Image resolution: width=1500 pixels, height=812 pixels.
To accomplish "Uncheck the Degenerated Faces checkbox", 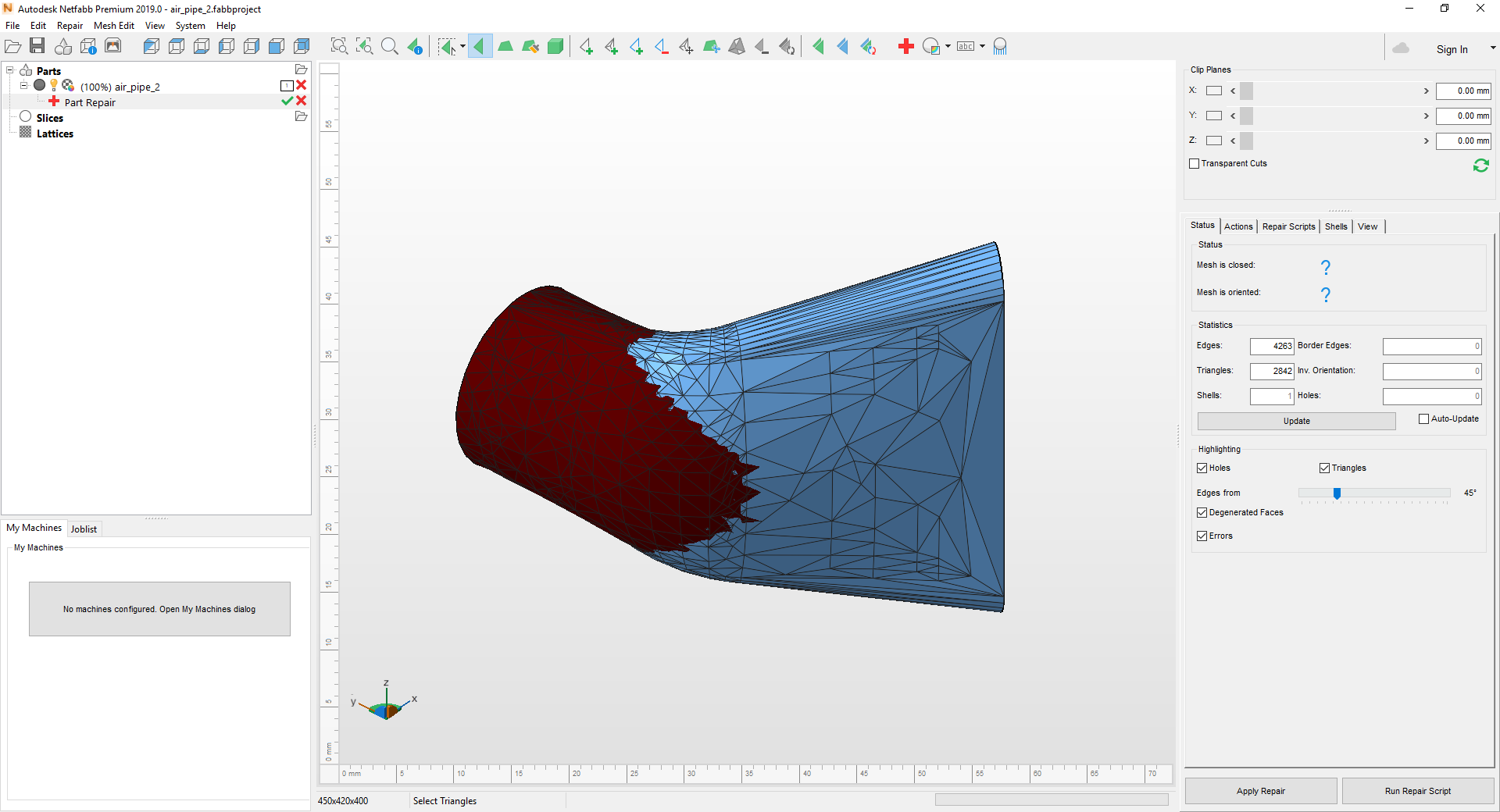I will (1202, 513).
